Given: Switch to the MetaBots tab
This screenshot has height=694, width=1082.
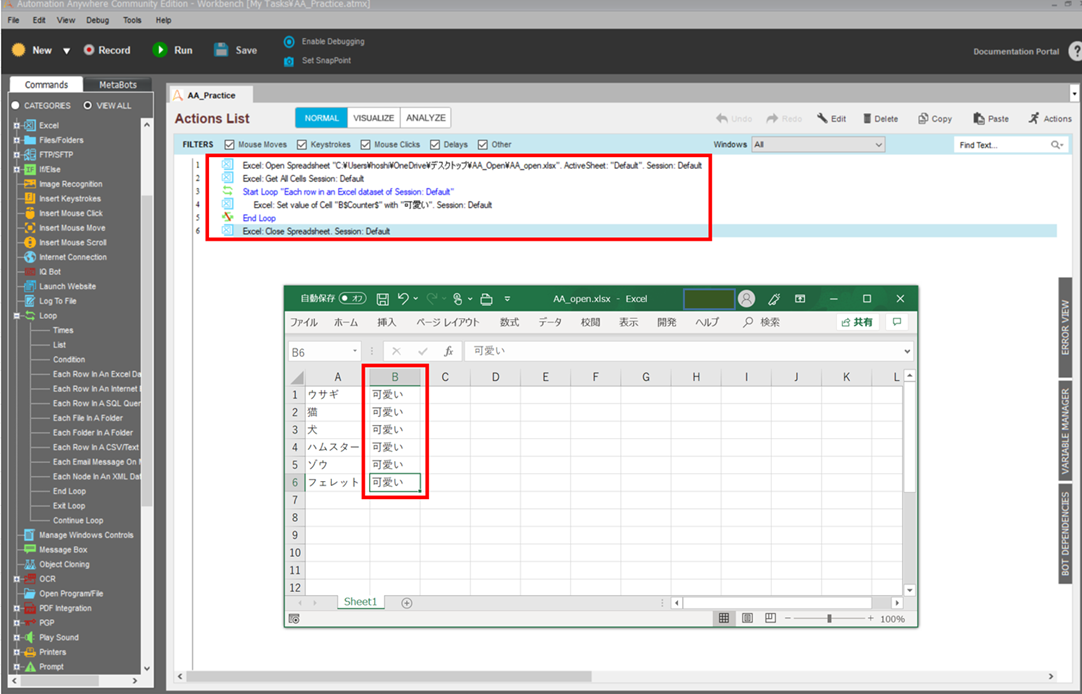Looking at the screenshot, I should point(118,84).
